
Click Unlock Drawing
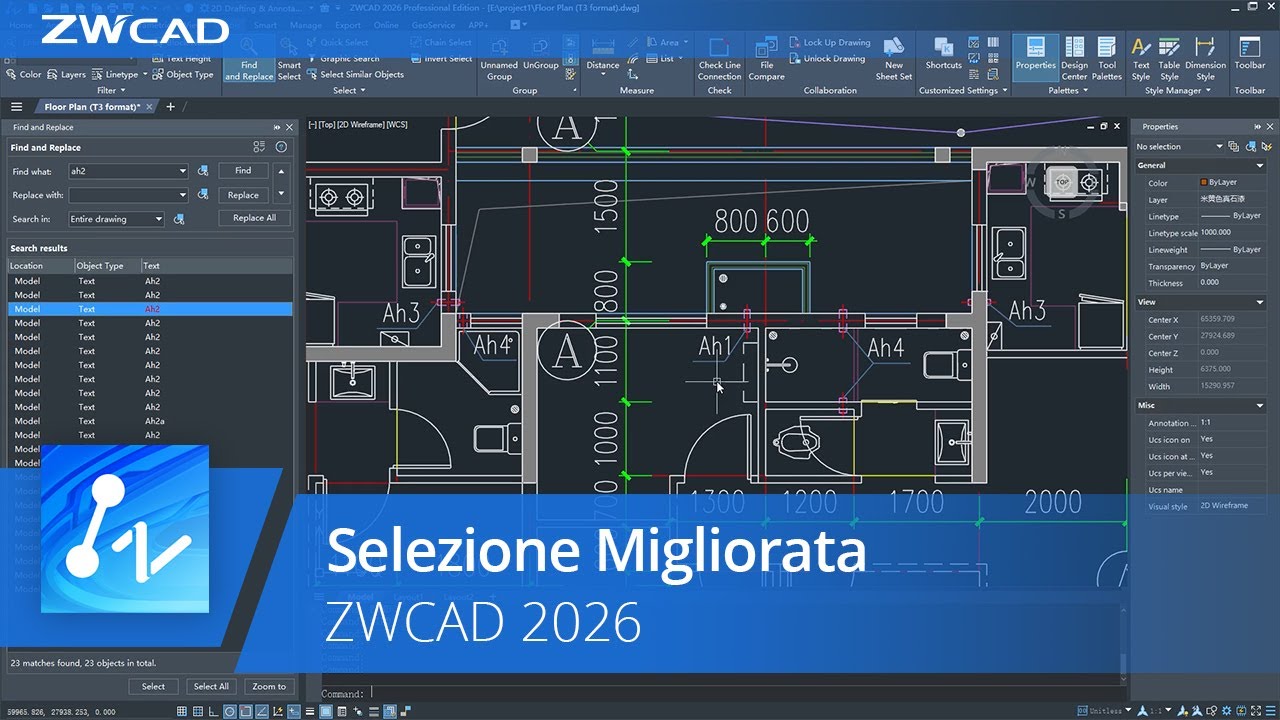tap(828, 58)
